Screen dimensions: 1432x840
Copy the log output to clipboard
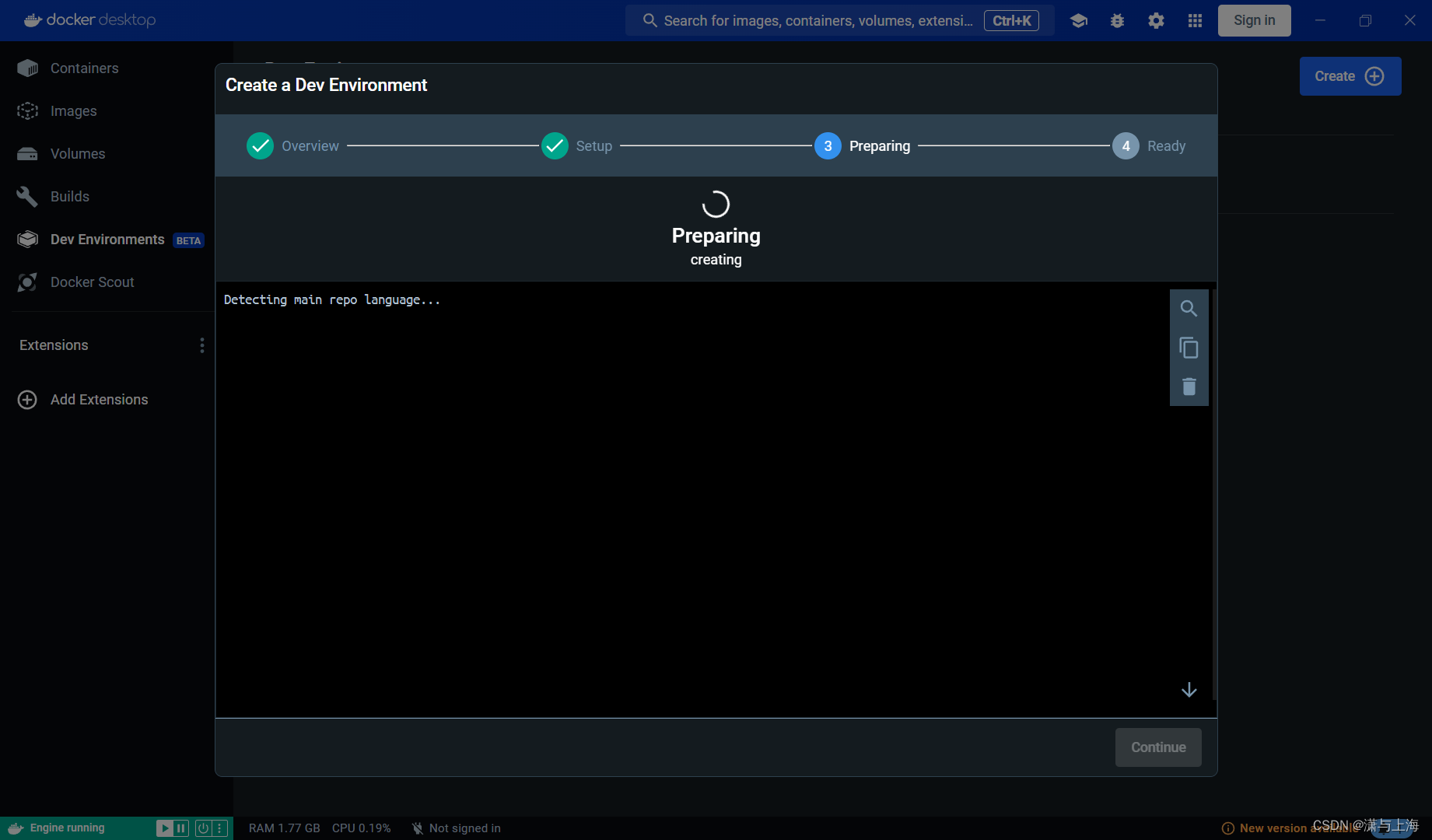click(1189, 348)
